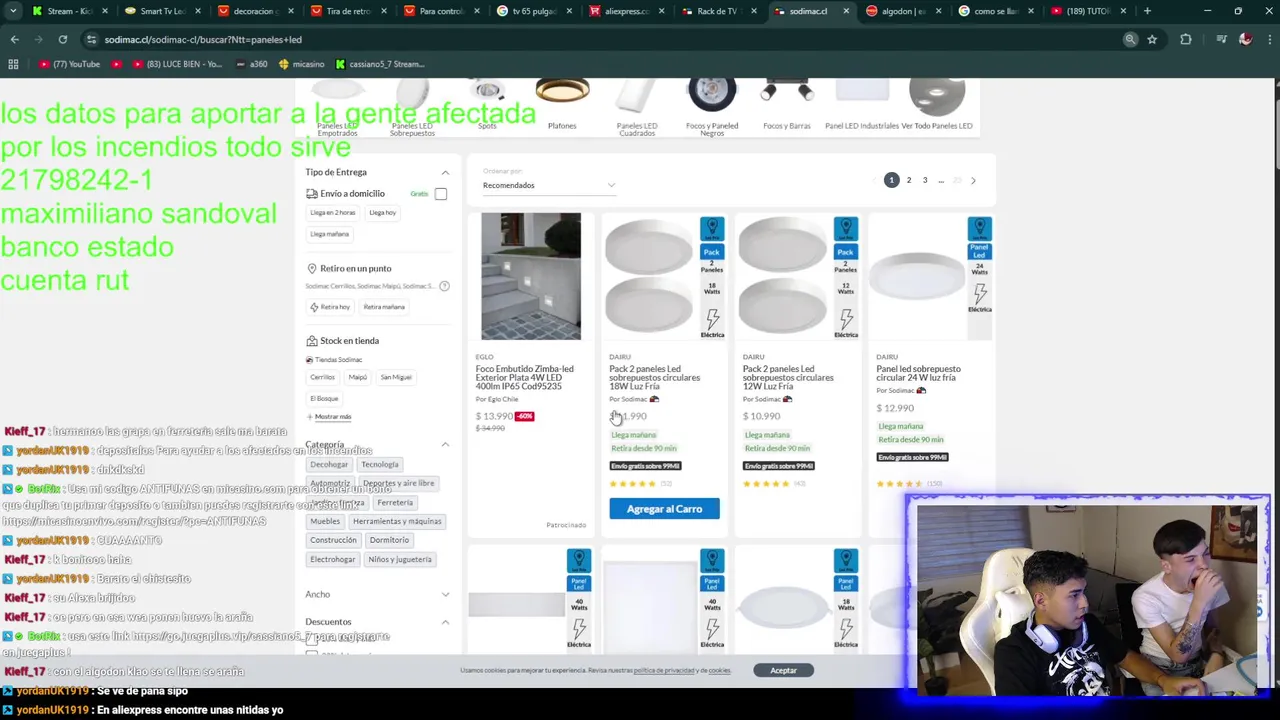The width and height of the screenshot is (1280, 720).
Task: Bookmark this page with the star icon
Action: point(1152,39)
